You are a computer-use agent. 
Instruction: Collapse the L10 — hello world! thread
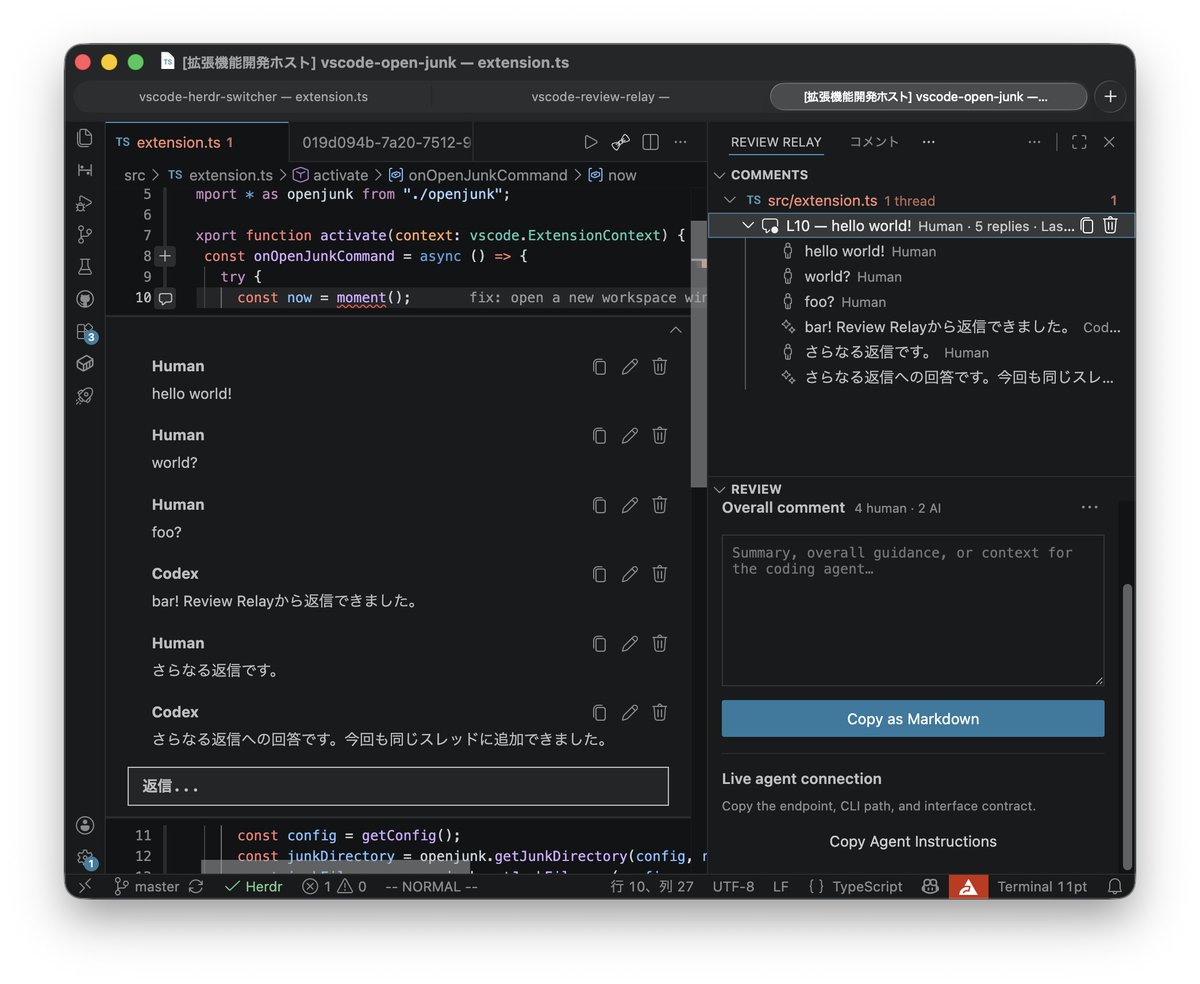749,226
